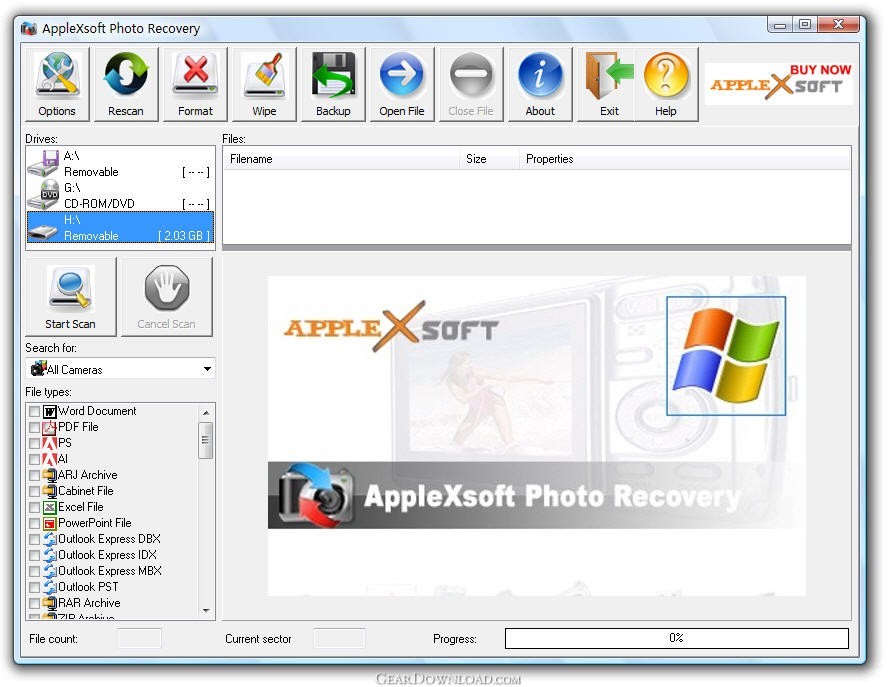Tick the Cabinet File checkbox

click(x=34, y=492)
